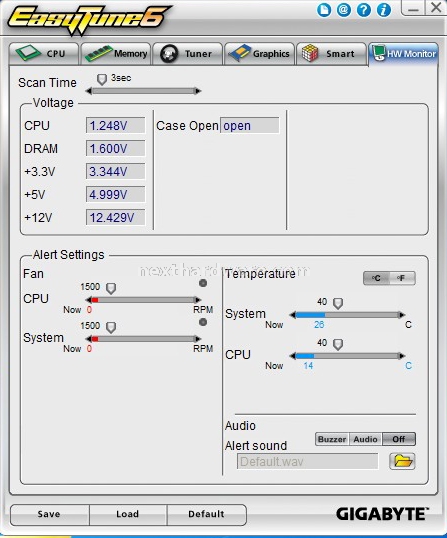Screen dimensions: 447x538
Task: Click System fan slider right arrow
Action: tap(198, 339)
